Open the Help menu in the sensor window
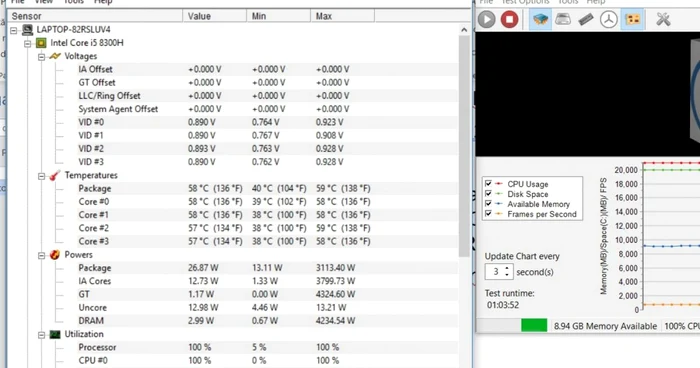The height and width of the screenshot is (368, 700). (103, 2)
